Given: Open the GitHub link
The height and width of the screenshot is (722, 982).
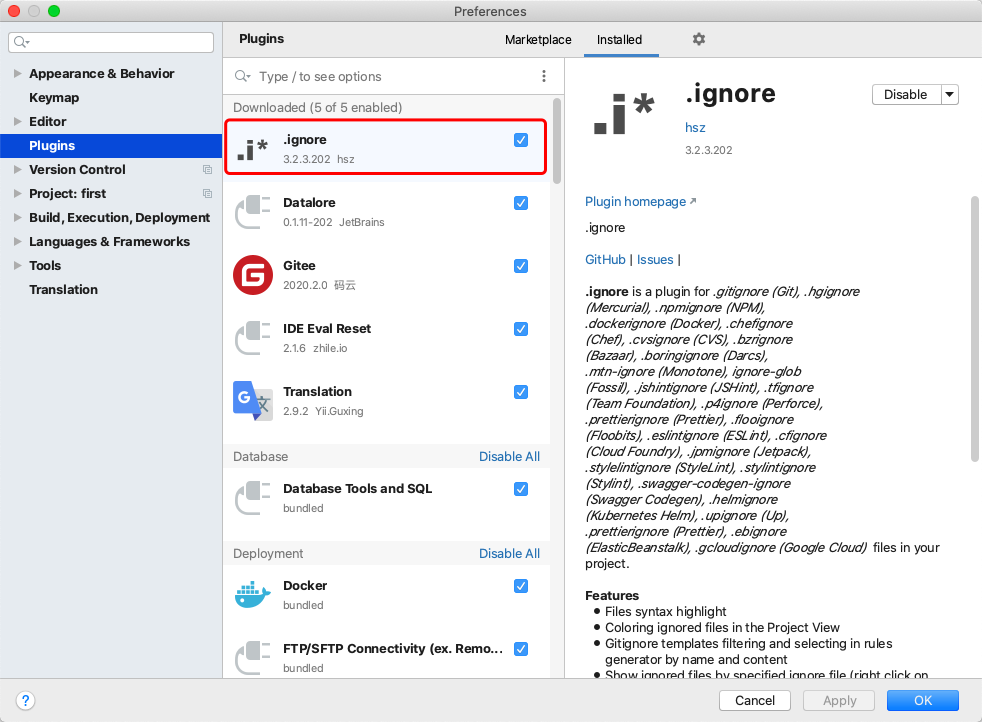Looking at the screenshot, I should (605, 259).
